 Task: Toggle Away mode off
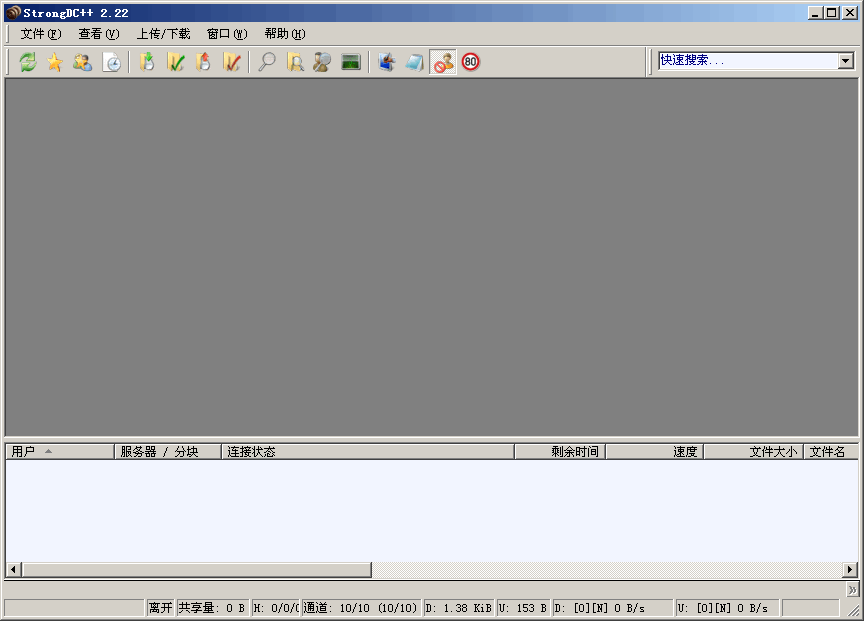[443, 61]
